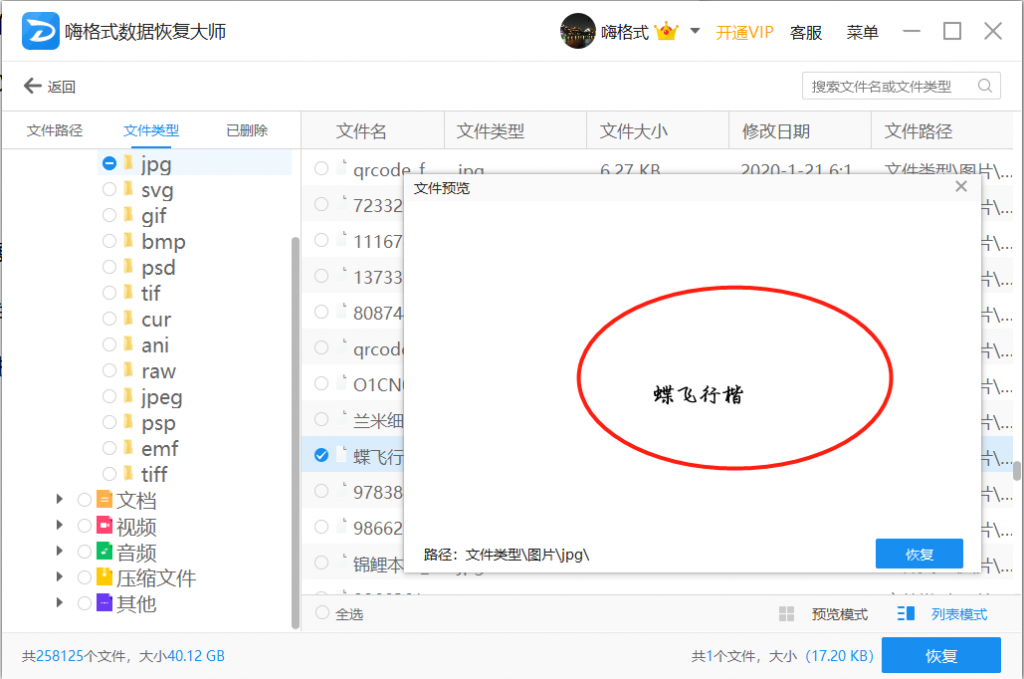The image size is (1024, 679).
Task: Expand the 压缩文件 tree node
Action: pyautogui.click(x=59, y=576)
